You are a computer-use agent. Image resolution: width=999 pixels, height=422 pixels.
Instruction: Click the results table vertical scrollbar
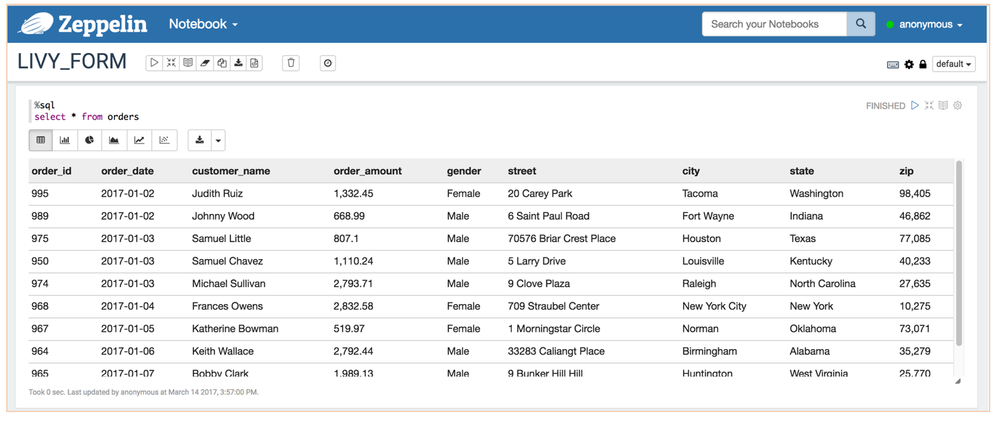tap(959, 255)
